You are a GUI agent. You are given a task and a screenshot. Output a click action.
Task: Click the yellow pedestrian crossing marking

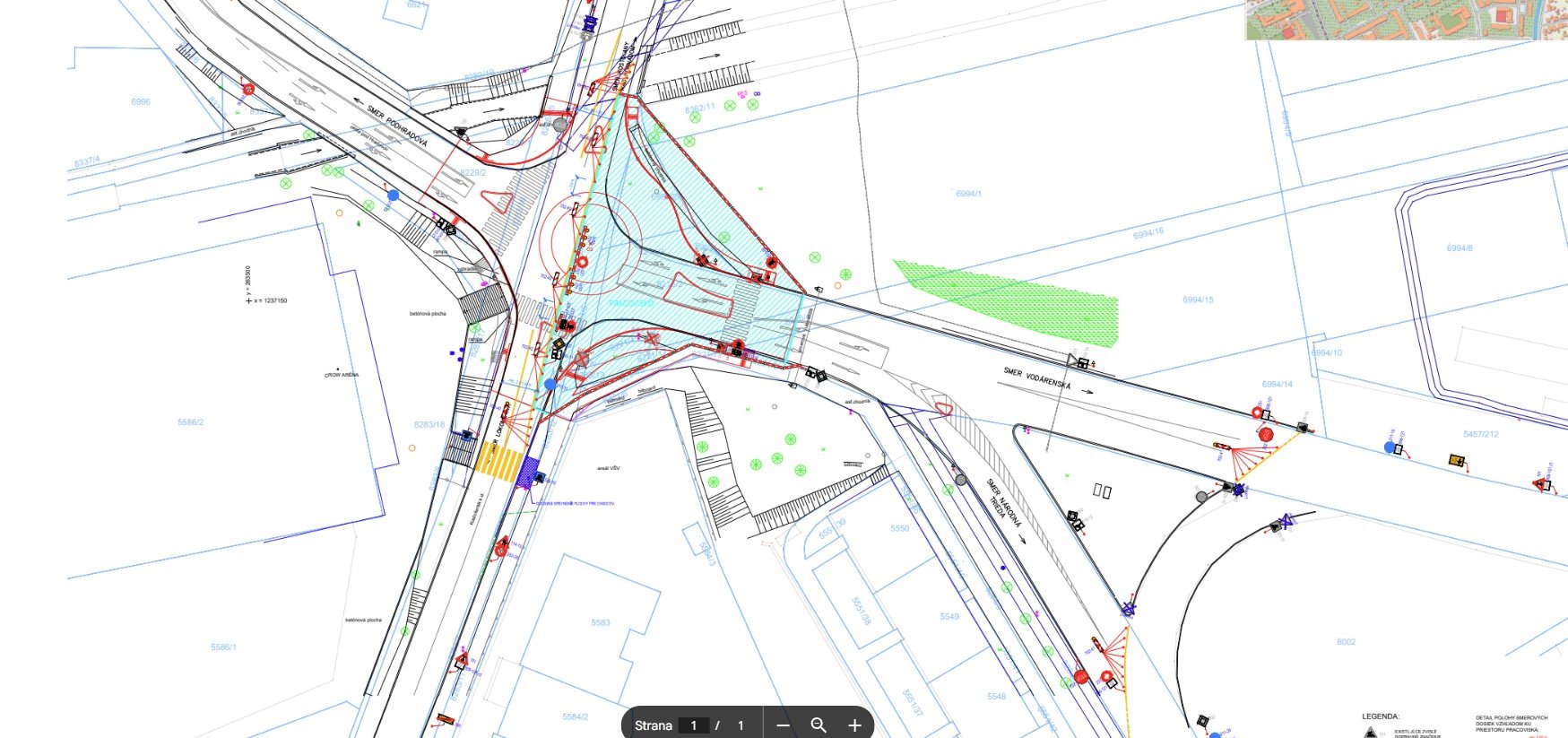(x=498, y=465)
